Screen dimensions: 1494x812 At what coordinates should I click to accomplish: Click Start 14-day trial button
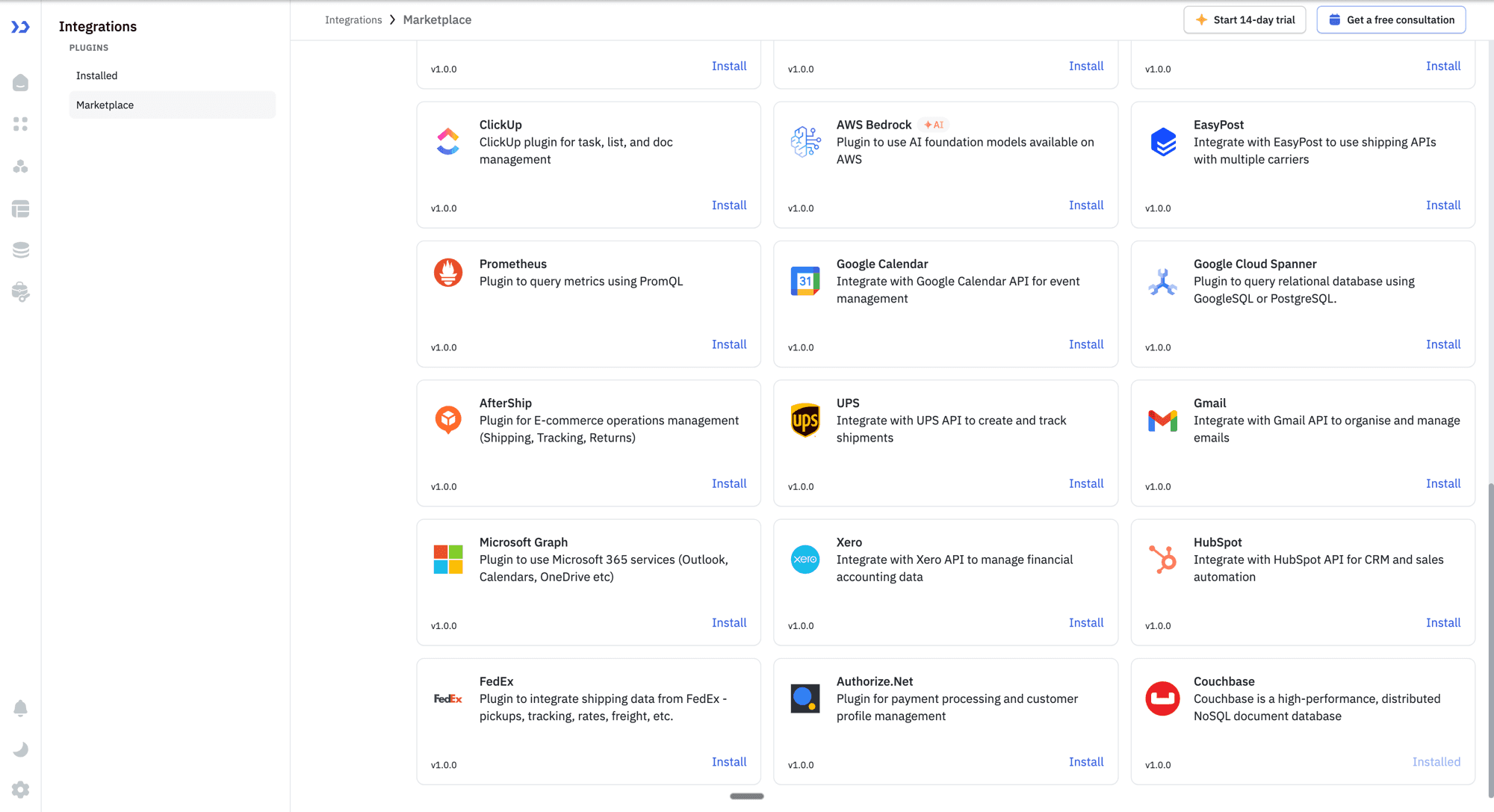pos(1245,20)
